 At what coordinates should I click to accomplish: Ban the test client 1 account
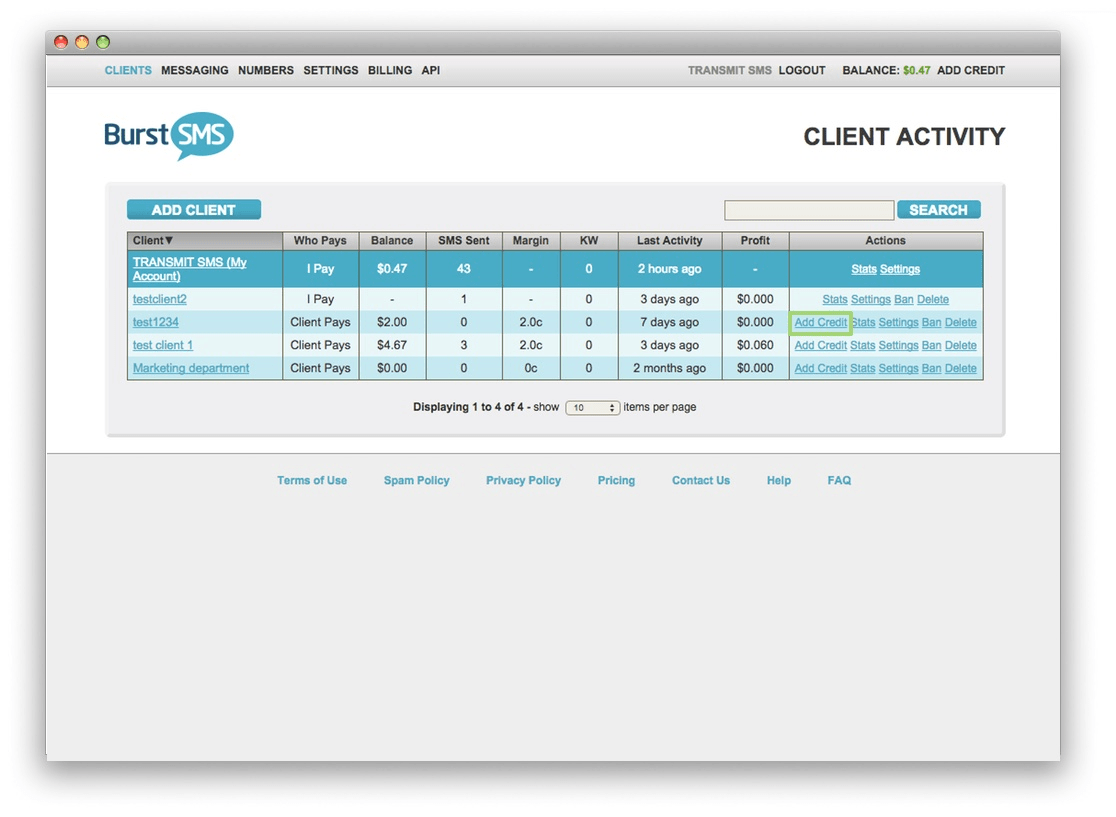[x=931, y=346]
